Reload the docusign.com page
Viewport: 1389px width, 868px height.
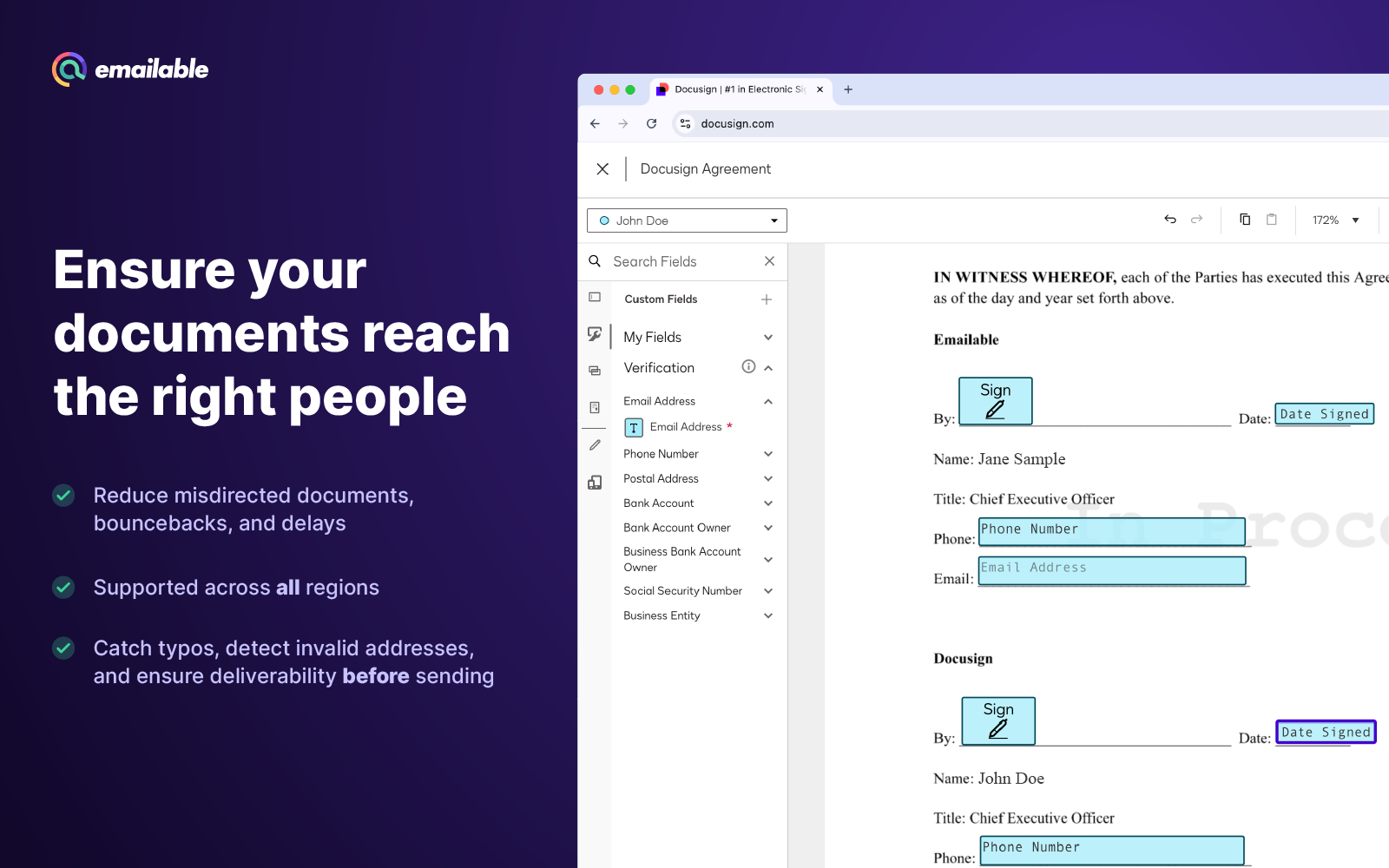(652, 123)
